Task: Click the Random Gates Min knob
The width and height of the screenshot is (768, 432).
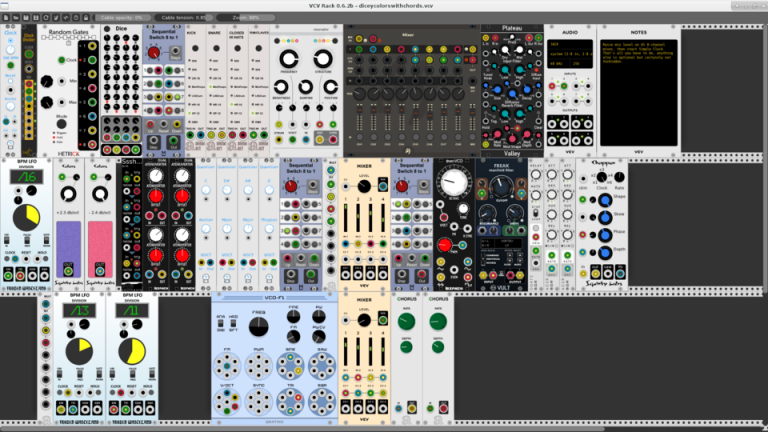Action: (x=47, y=81)
